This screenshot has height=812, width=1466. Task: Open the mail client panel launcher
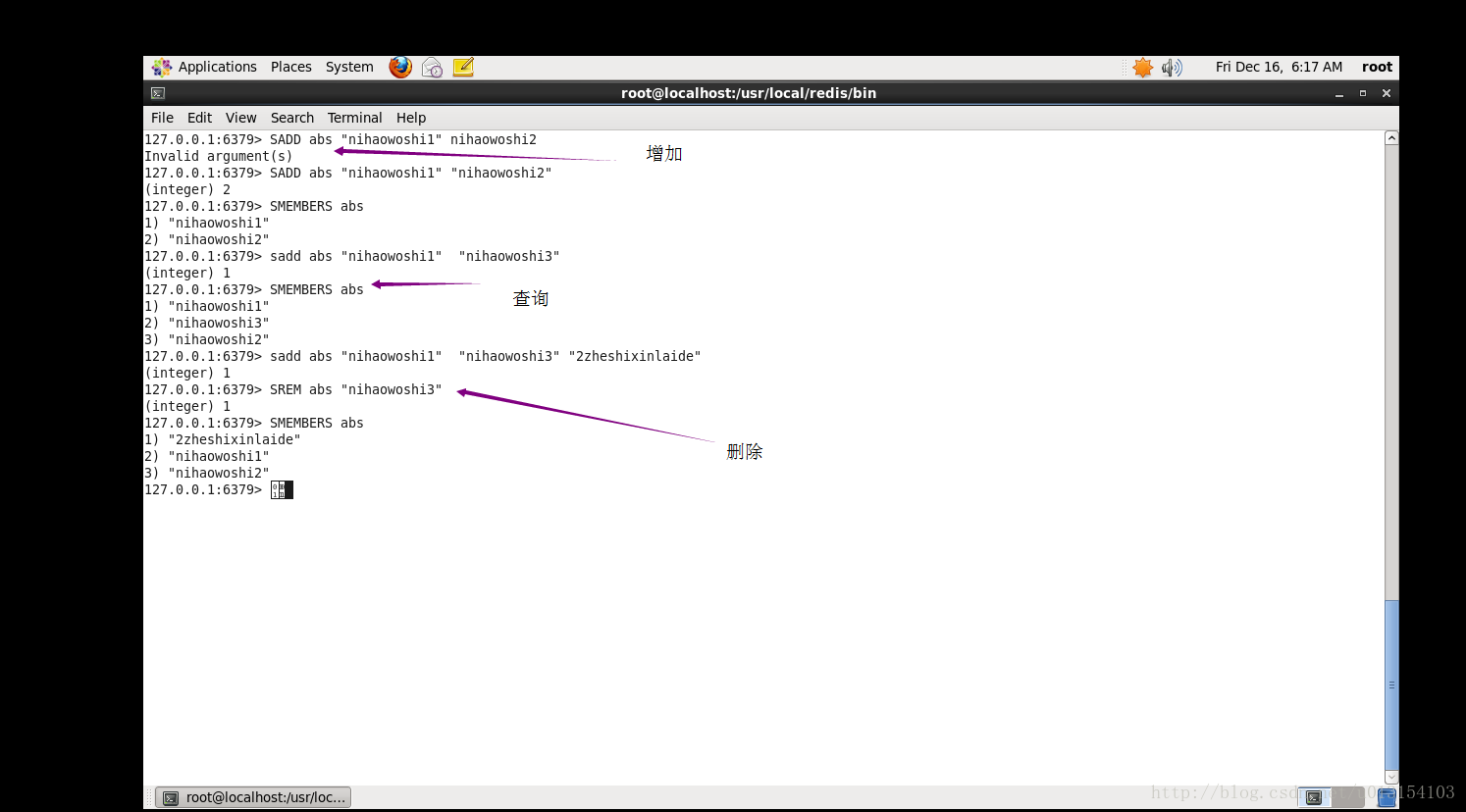[432, 67]
